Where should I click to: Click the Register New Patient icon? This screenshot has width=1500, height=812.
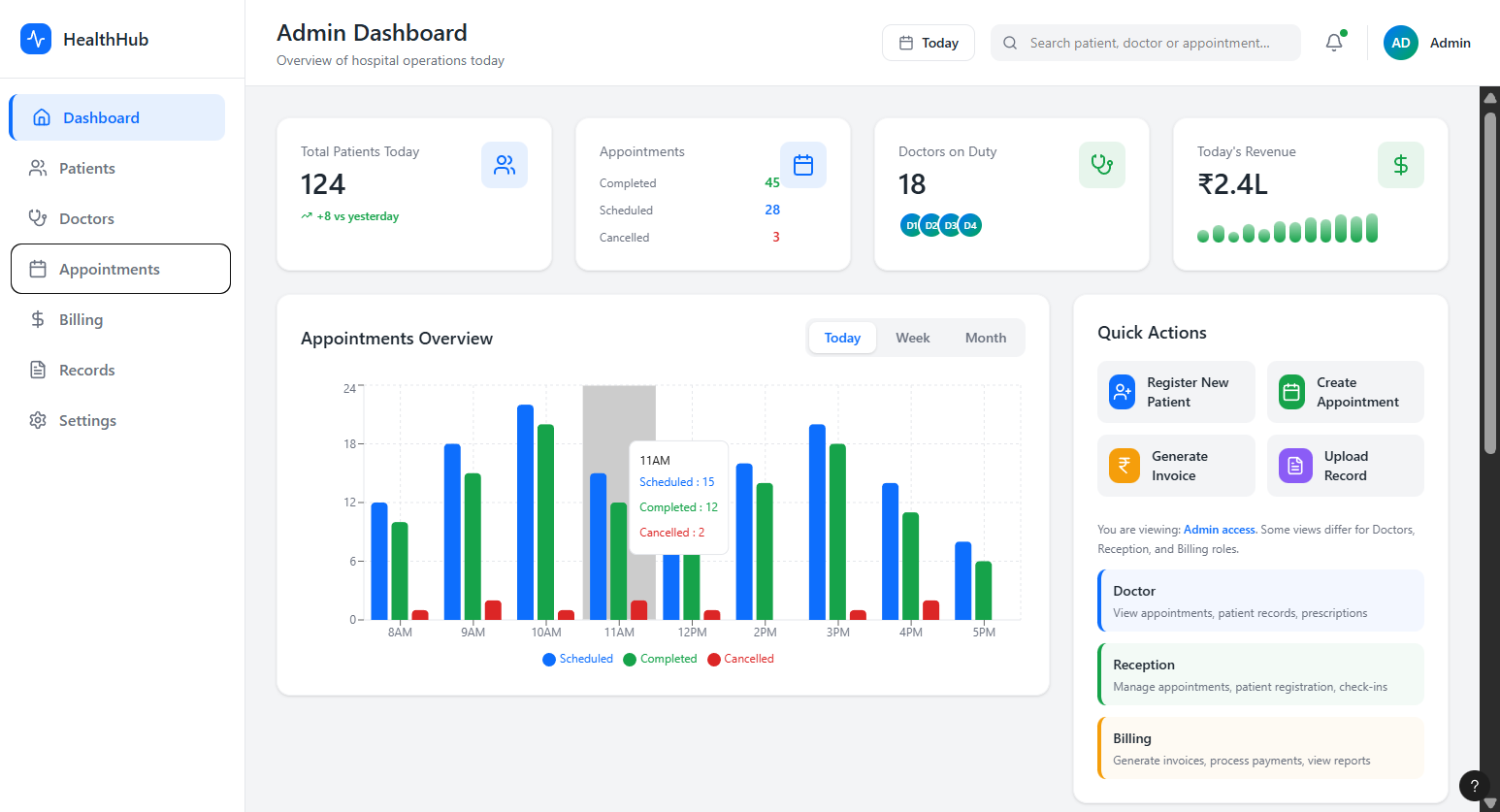[1123, 392]
